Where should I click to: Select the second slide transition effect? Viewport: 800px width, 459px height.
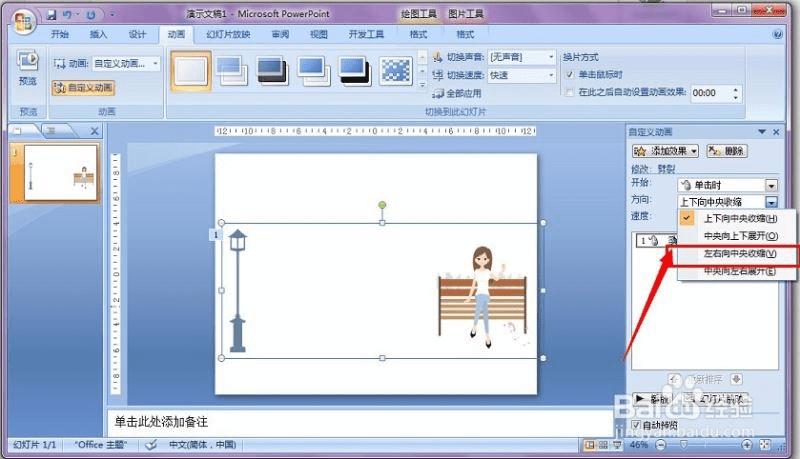[x=232, y=71]
